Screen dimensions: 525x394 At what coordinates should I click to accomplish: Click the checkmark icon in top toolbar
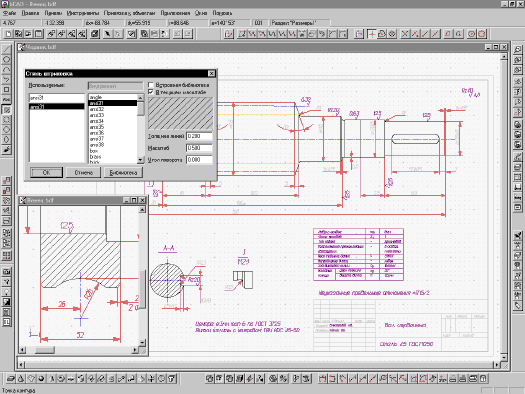pos(132,34)
